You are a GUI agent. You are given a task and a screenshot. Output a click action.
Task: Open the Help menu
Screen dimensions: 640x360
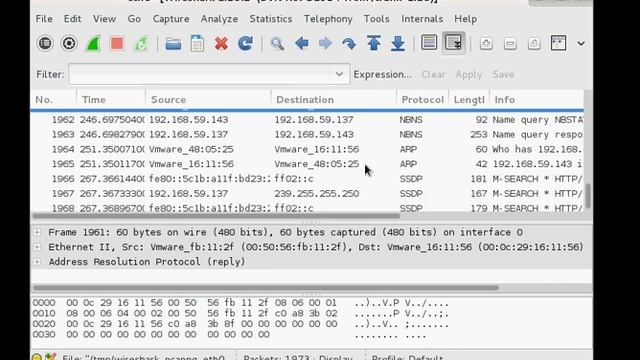tap(465, 19)
